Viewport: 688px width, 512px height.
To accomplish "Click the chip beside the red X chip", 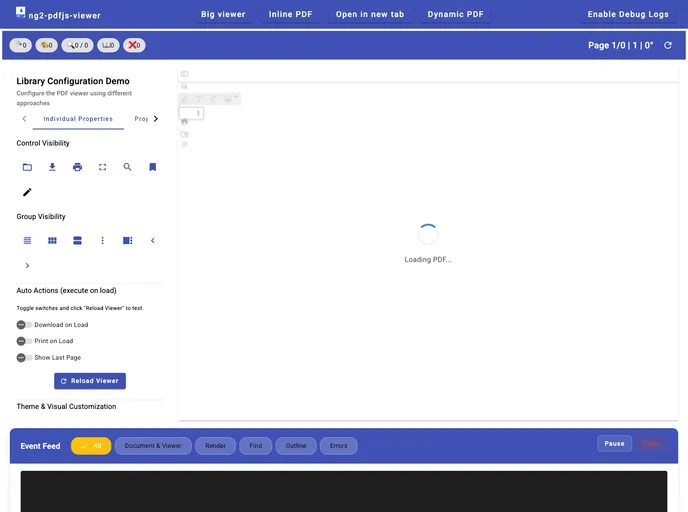I will click(x=108, y=45).
